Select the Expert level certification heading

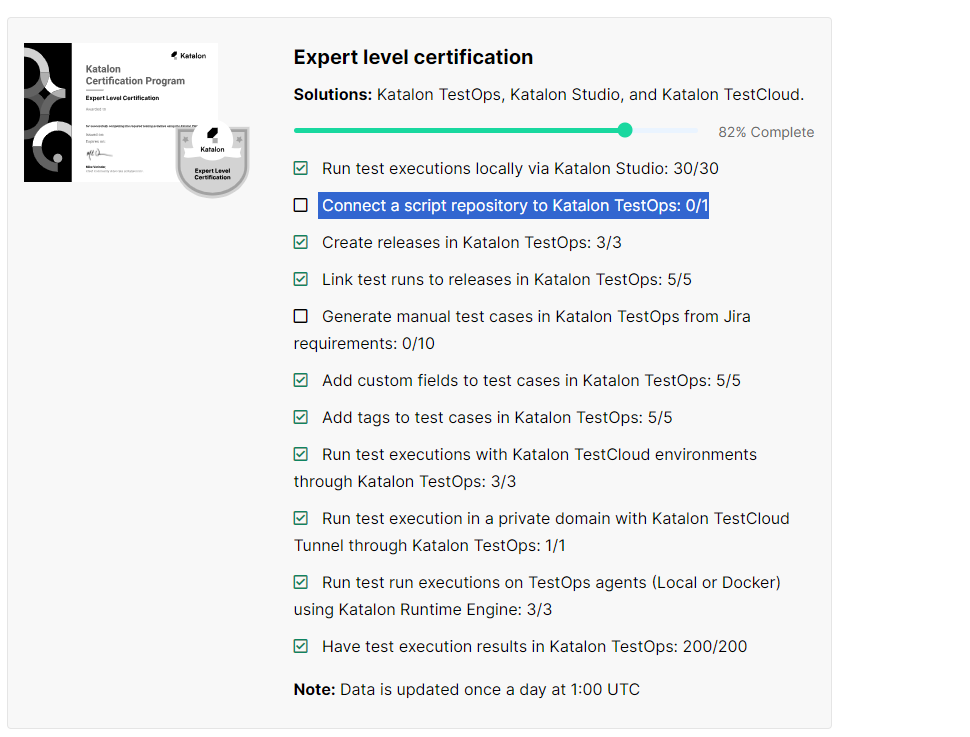click(413, 57)
